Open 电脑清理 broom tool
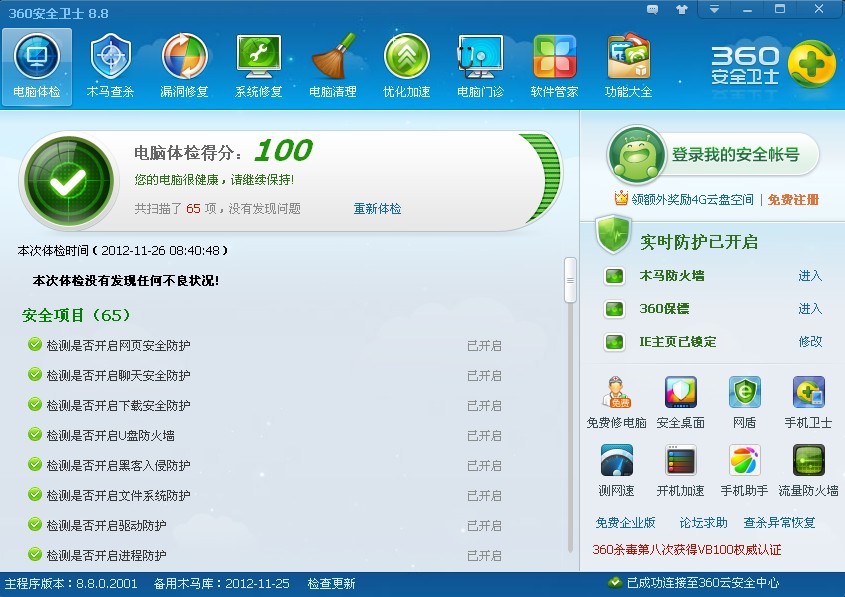Viewport: 845px width, 597px height. (x=333, y=67)
